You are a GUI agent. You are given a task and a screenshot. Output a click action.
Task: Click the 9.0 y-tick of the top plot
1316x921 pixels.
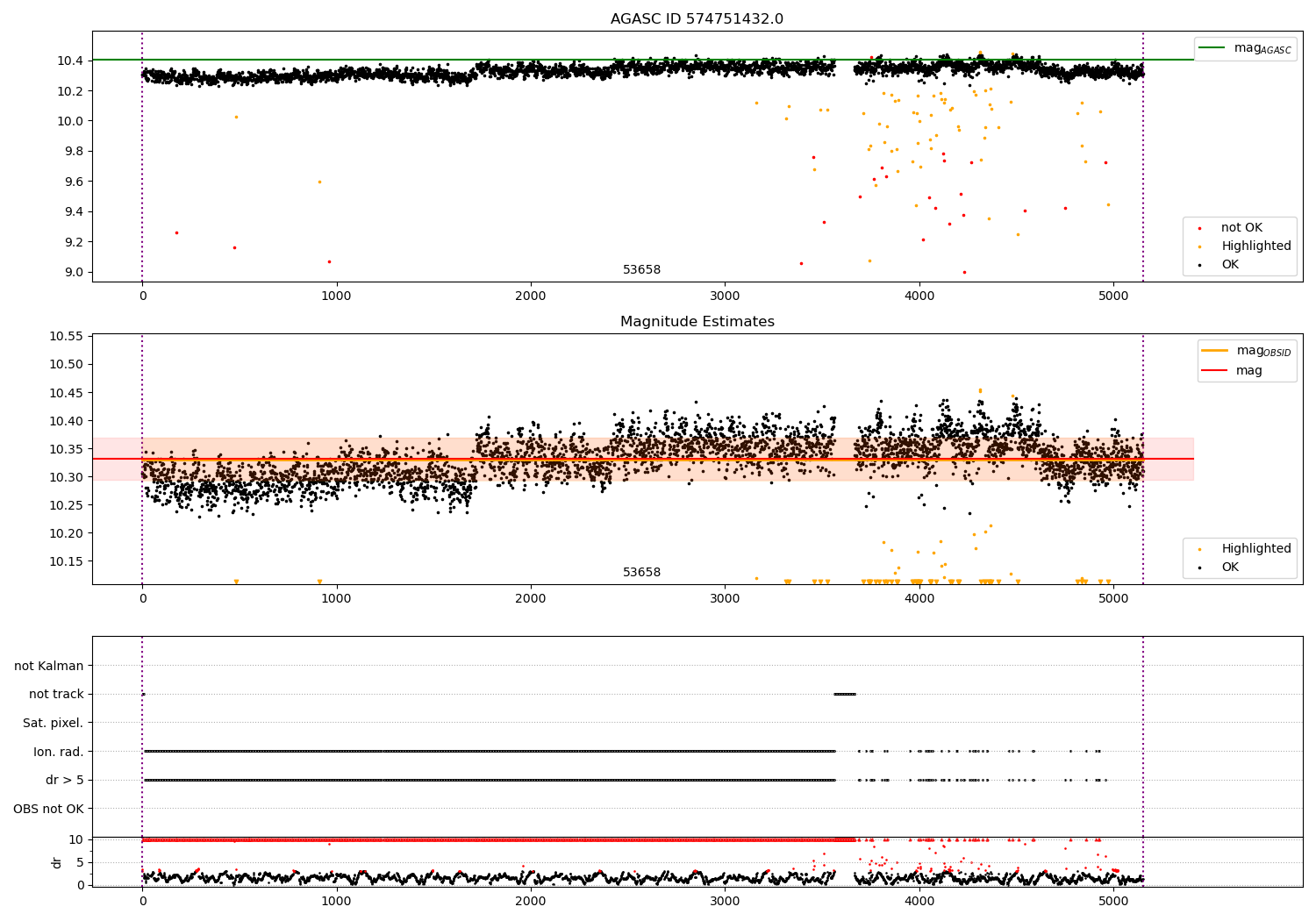(74, 273)
